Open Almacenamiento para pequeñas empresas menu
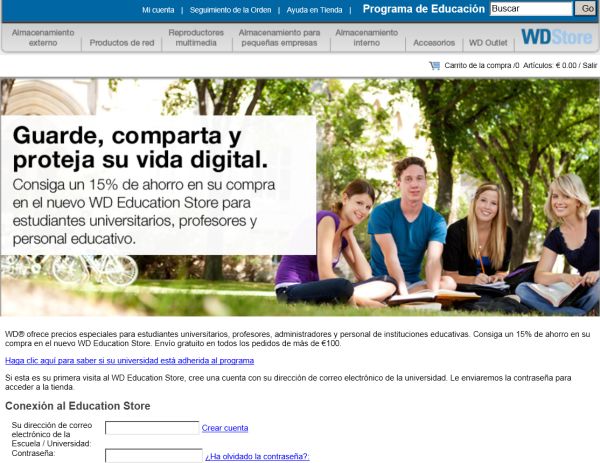 click(x=279, y=37)
